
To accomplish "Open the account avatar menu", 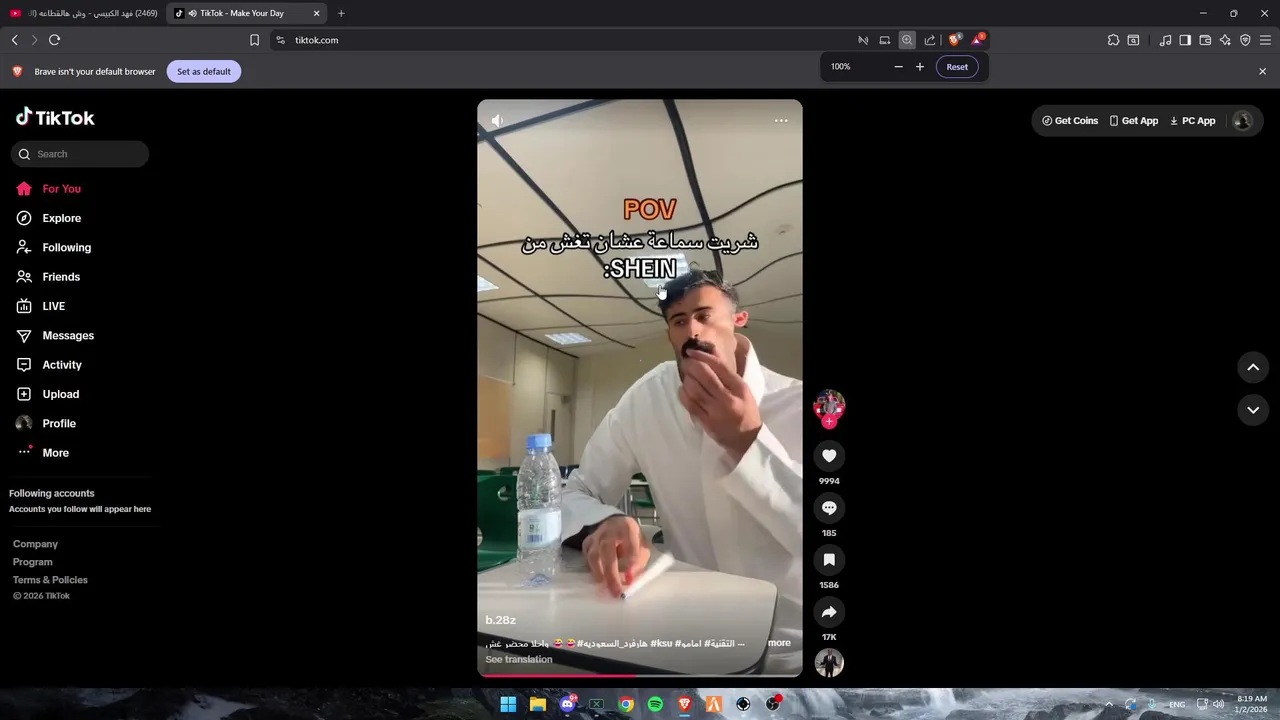I will click(1243, 121).
